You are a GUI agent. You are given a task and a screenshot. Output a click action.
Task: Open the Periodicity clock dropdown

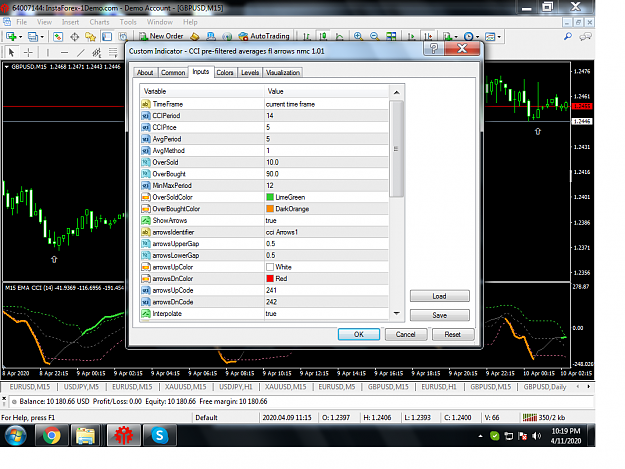(471, 37)
